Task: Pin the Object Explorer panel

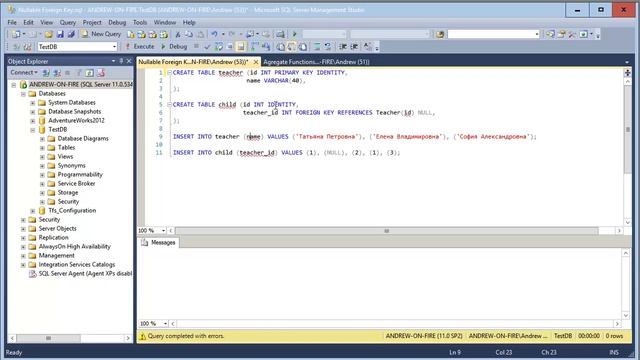Action: 121,61
